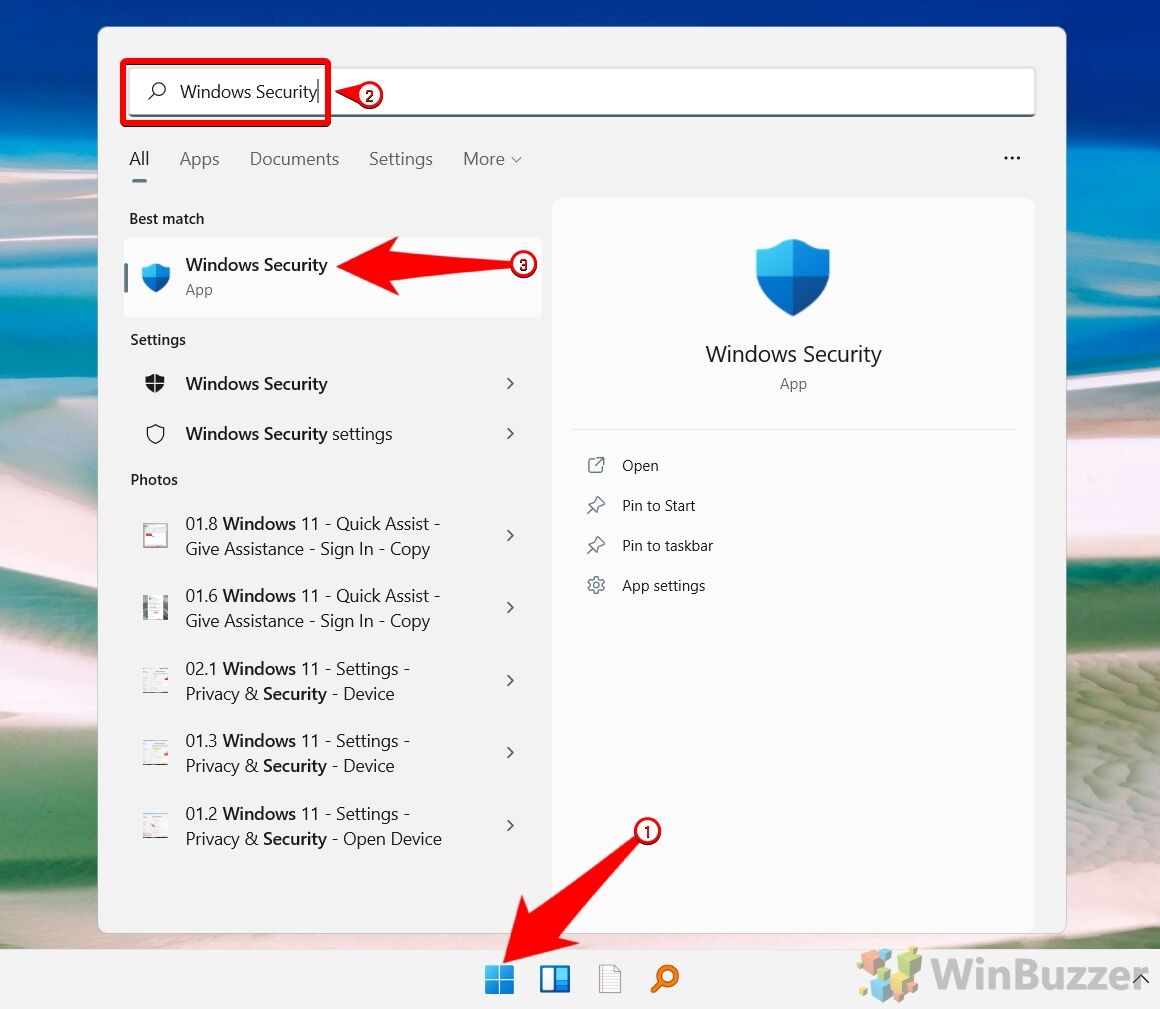1160x1009 pixels.
Task: Select the Settings filter tab
Action: pos(400,159)
